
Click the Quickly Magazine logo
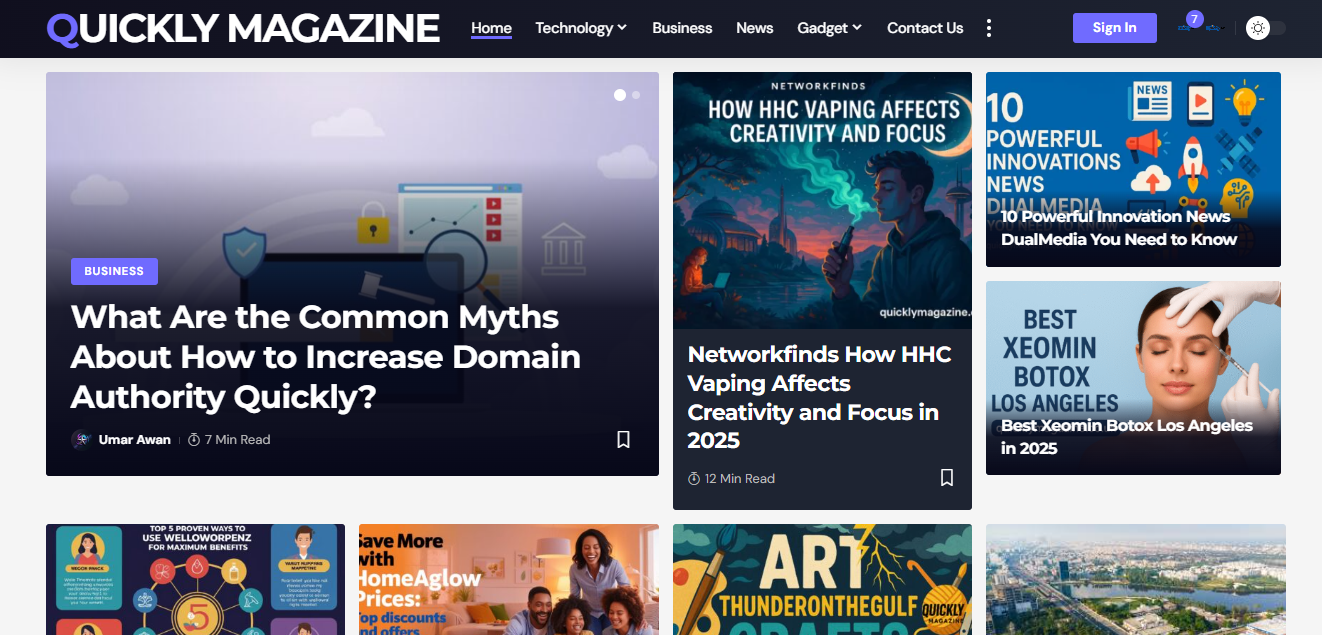click(x=243, y=28)
